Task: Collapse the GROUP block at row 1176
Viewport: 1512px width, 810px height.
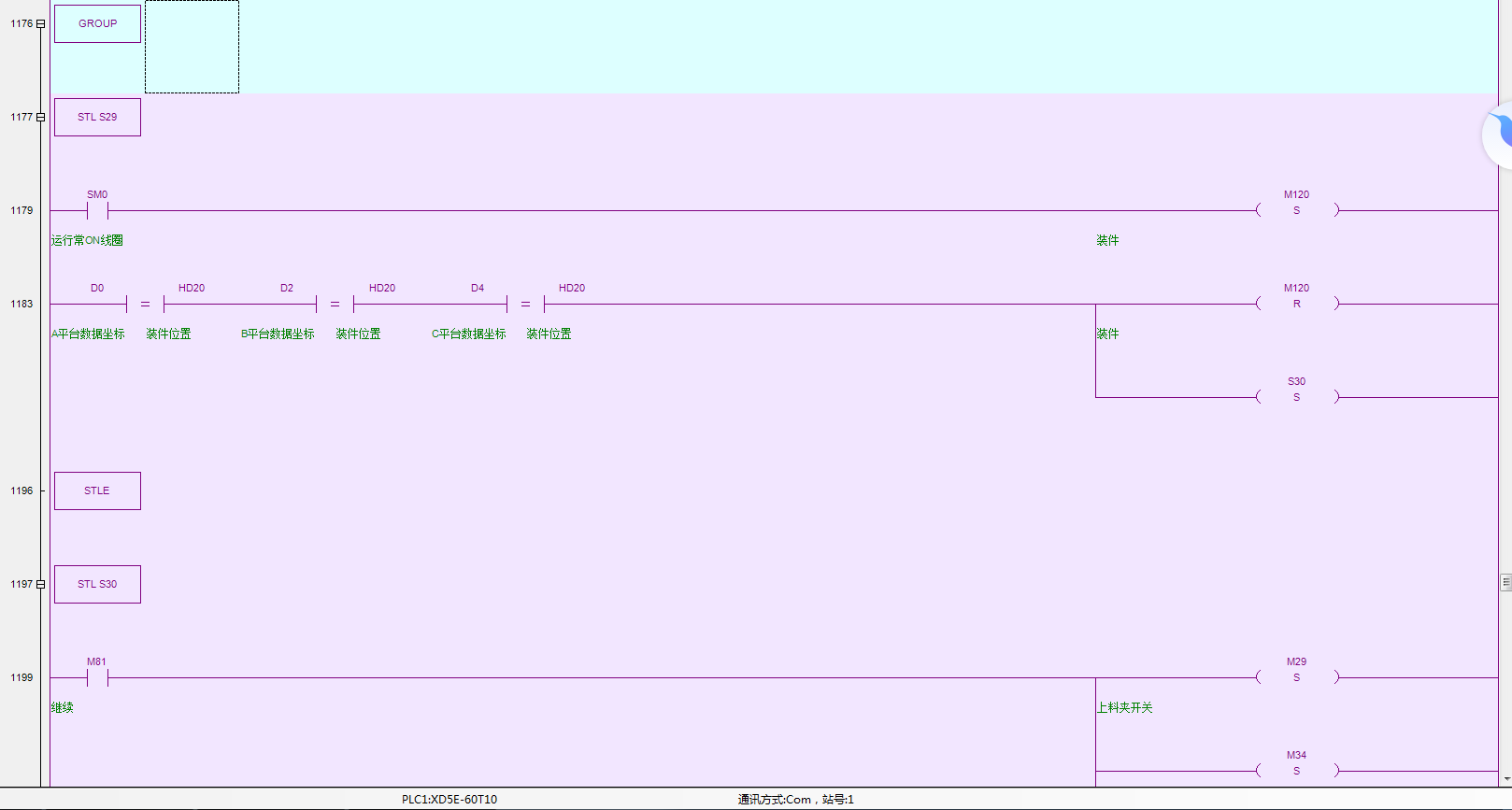Action: tap(40, 24)
